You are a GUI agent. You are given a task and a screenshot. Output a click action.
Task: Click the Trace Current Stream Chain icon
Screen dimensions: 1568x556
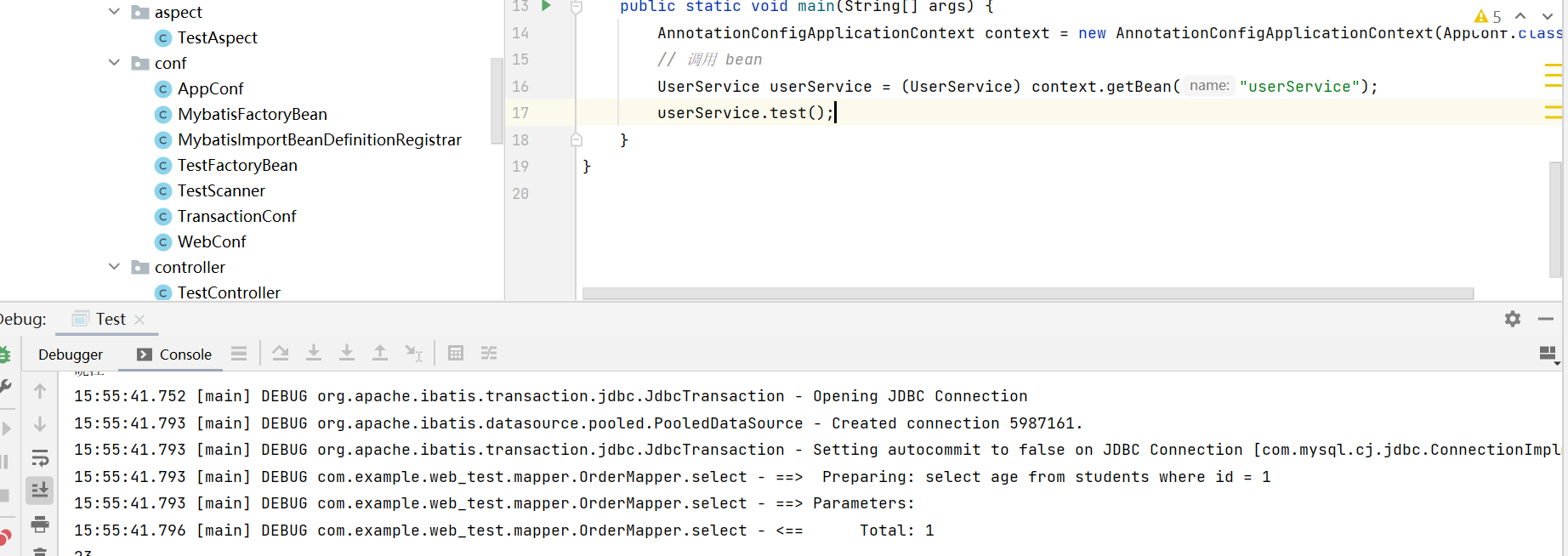click(x=489, y=353)
